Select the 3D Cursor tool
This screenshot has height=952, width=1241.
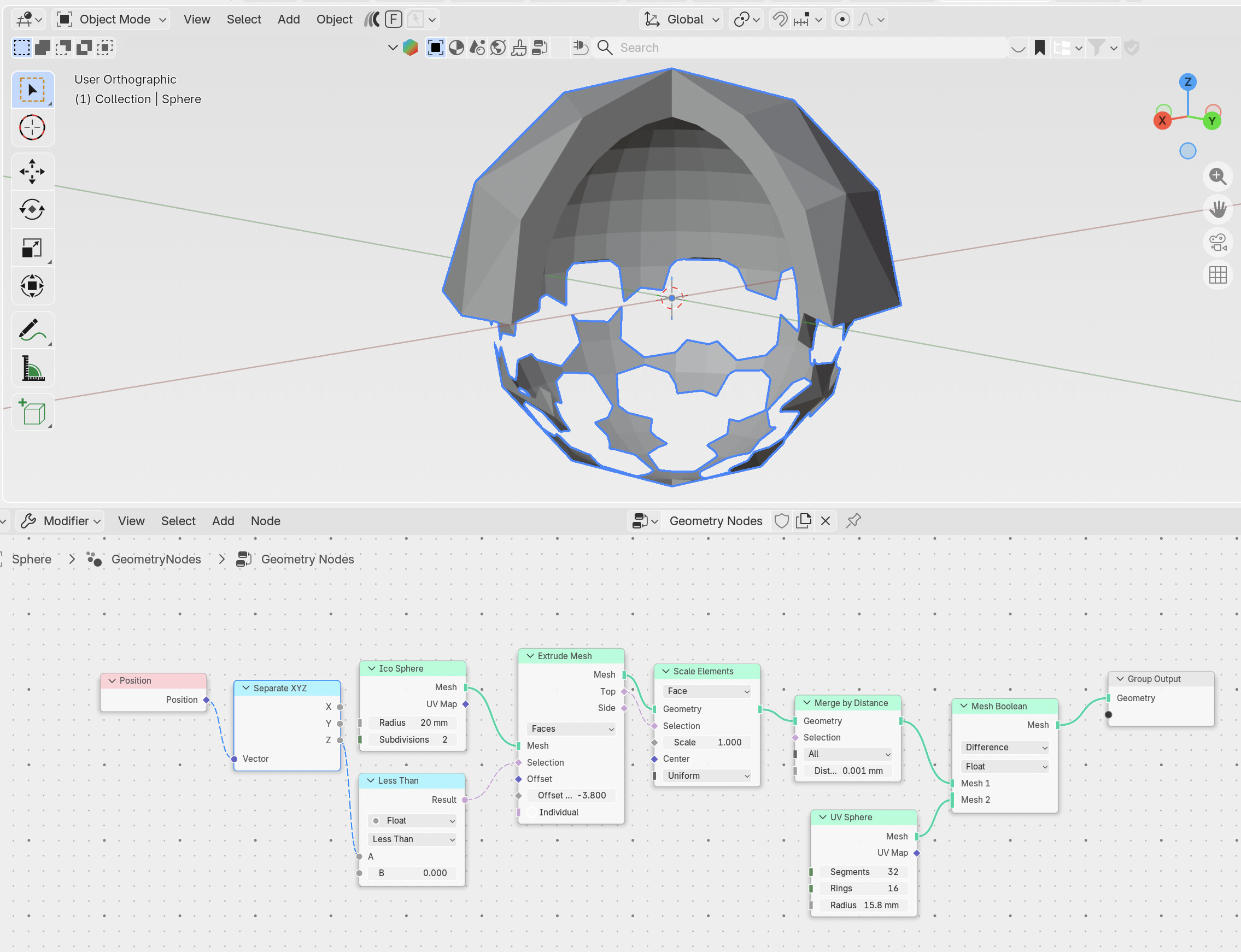pyautogui.click(x=32, y=127)
